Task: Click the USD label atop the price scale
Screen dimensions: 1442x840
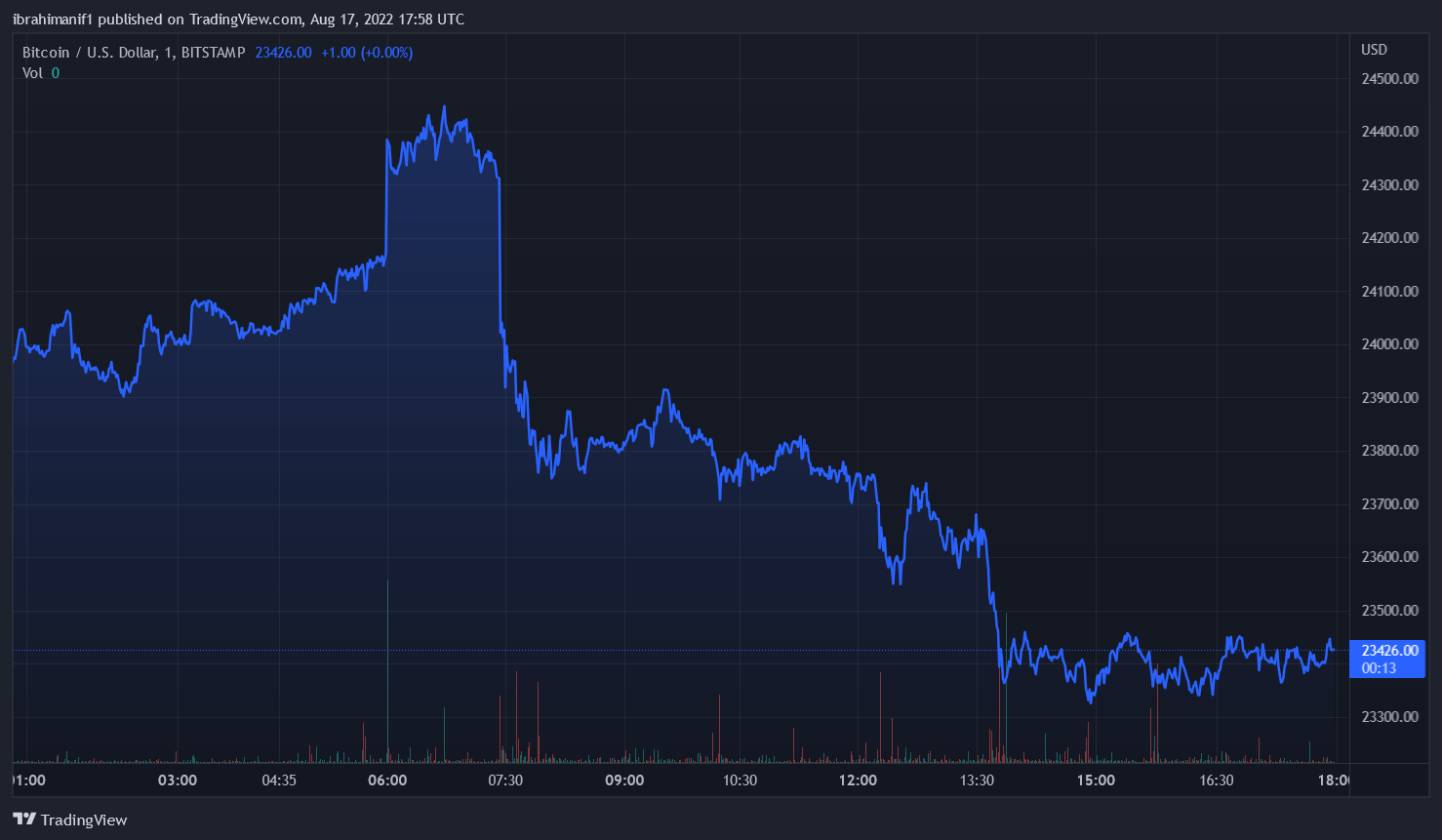Action: [1374, 50]
